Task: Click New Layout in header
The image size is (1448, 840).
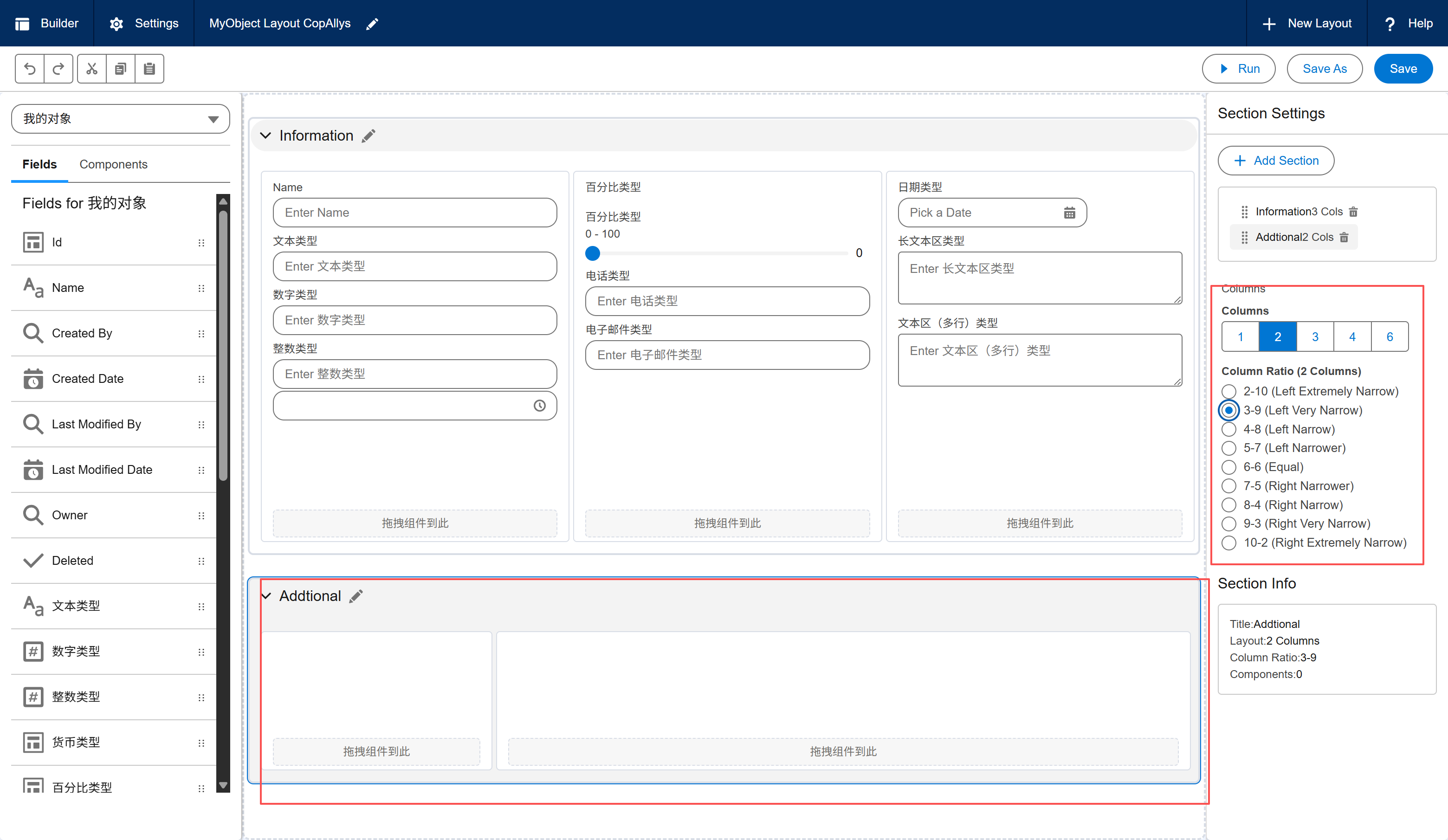Action: [1307, 24]
